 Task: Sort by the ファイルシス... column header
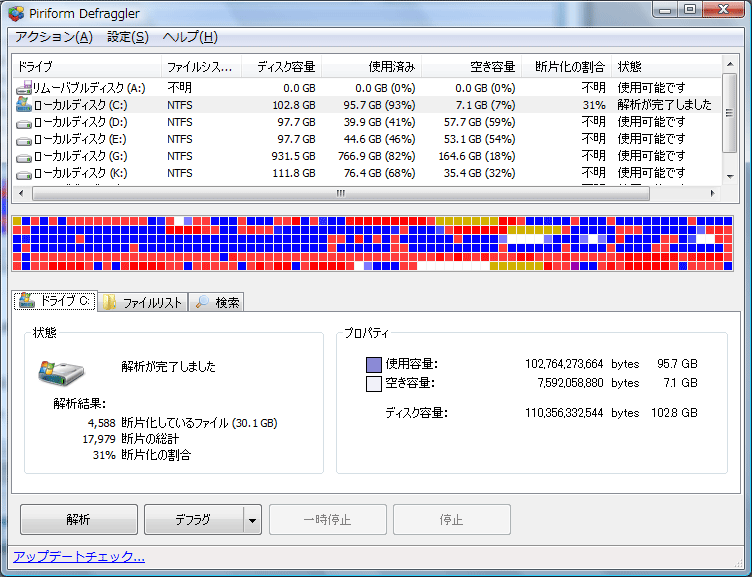point(201,67)
